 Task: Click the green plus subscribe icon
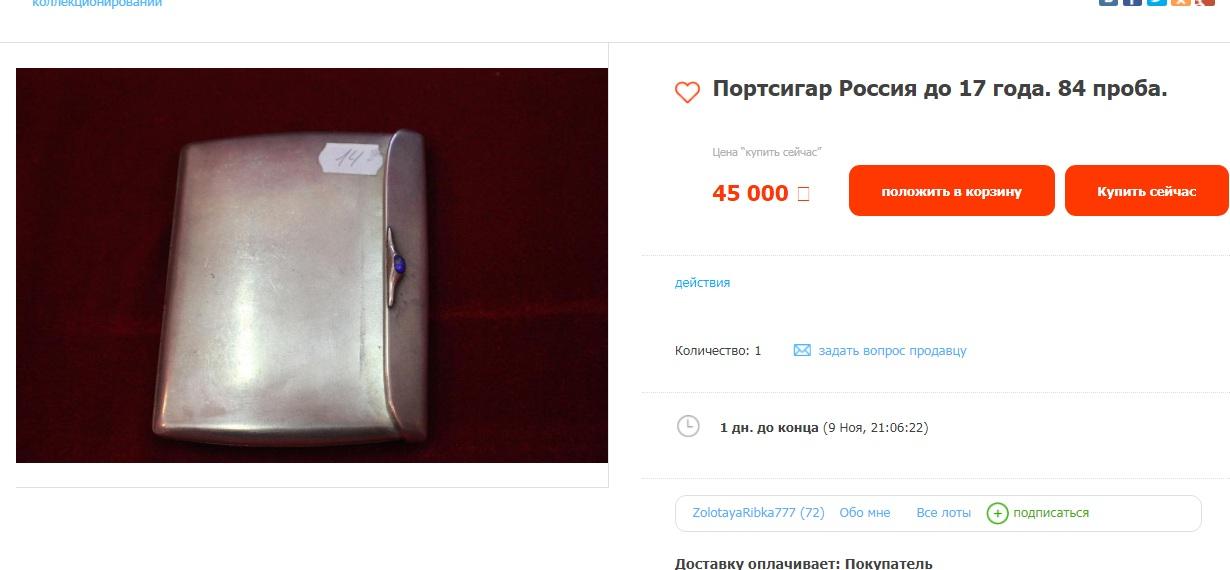[997, 513]
